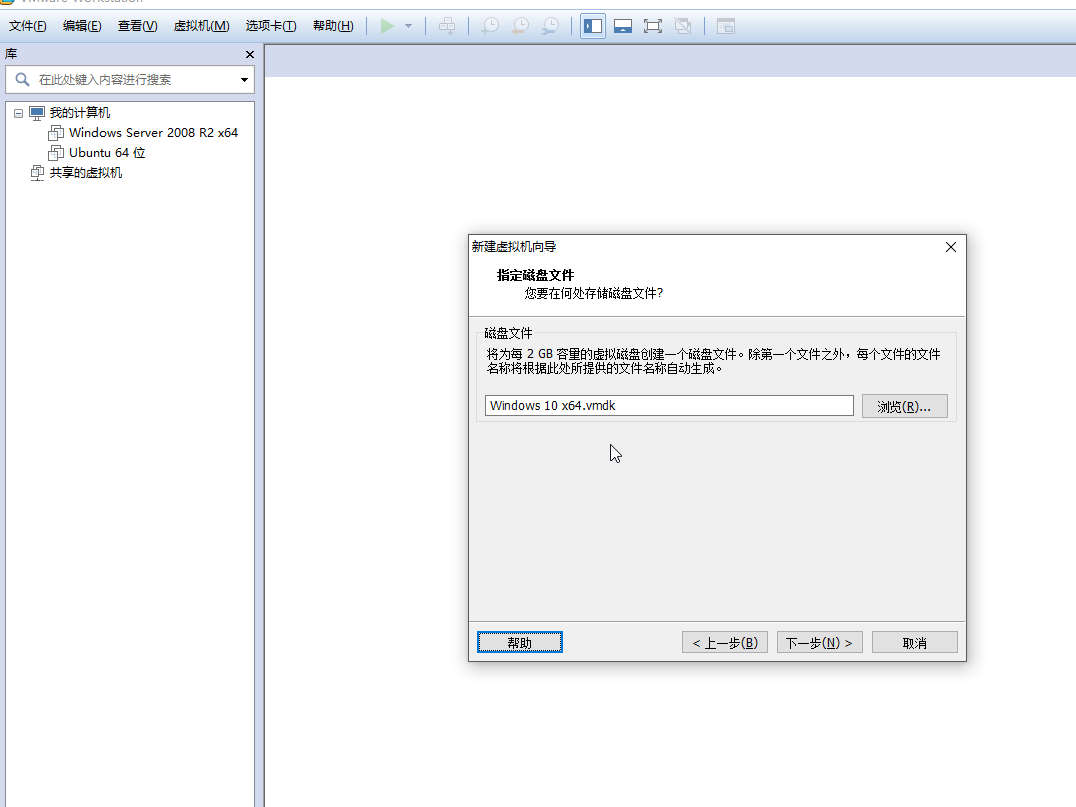Open the 编辑(E) menu
Screen dimensions: 1076x807
tap(82, 26)
